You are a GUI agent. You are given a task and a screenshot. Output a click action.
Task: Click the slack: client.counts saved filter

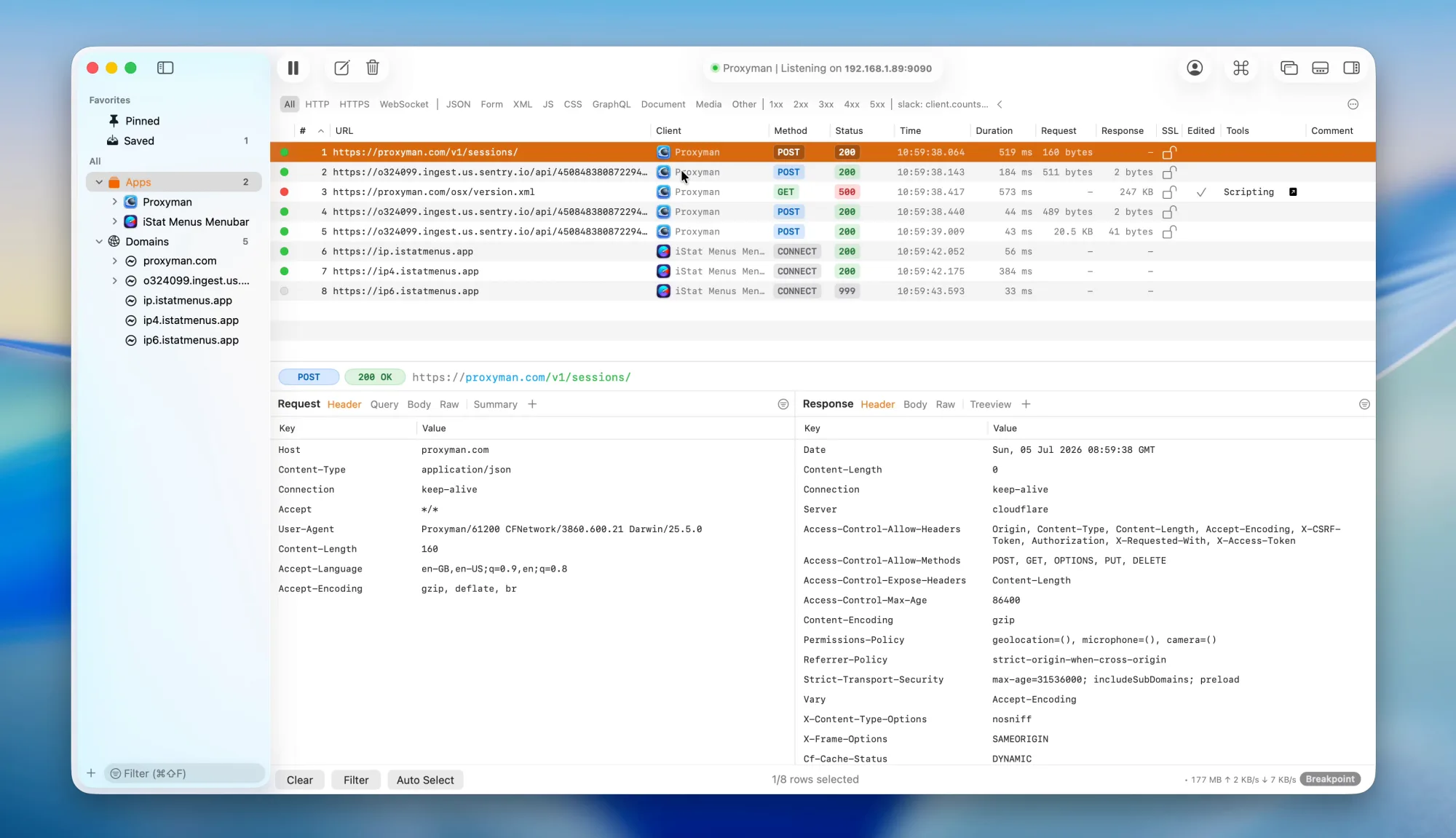coord(943,104)
